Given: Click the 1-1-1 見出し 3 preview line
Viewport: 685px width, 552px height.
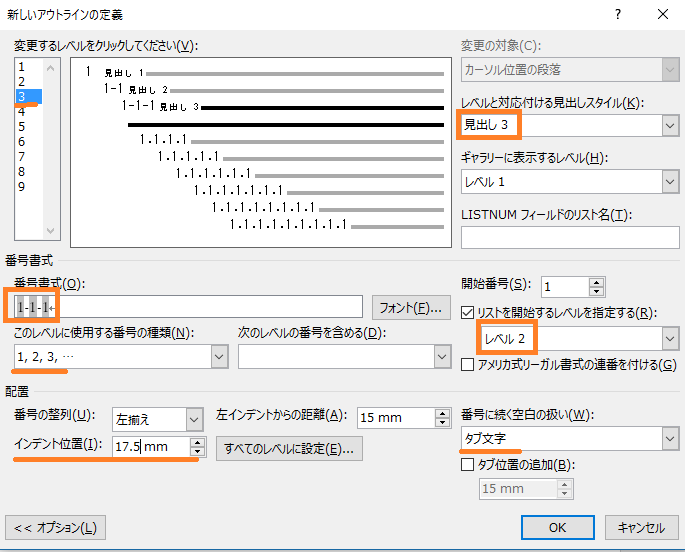Looking at the screenshot, I should click(283, 106).
